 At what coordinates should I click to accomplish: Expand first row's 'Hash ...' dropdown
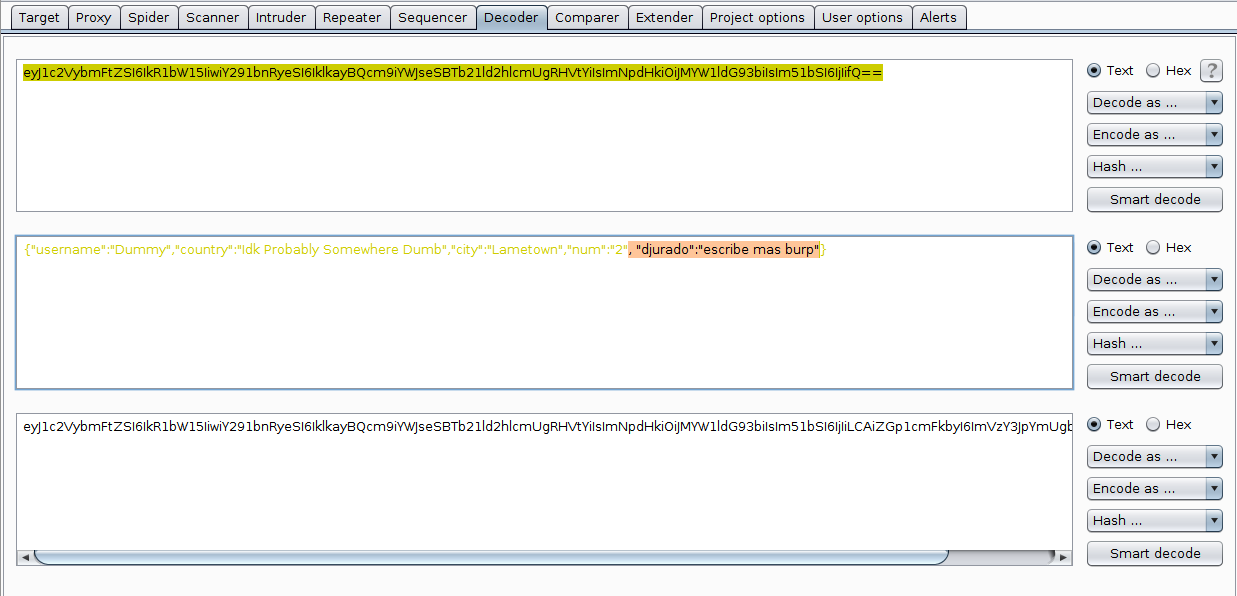[x=1154, y=167]
